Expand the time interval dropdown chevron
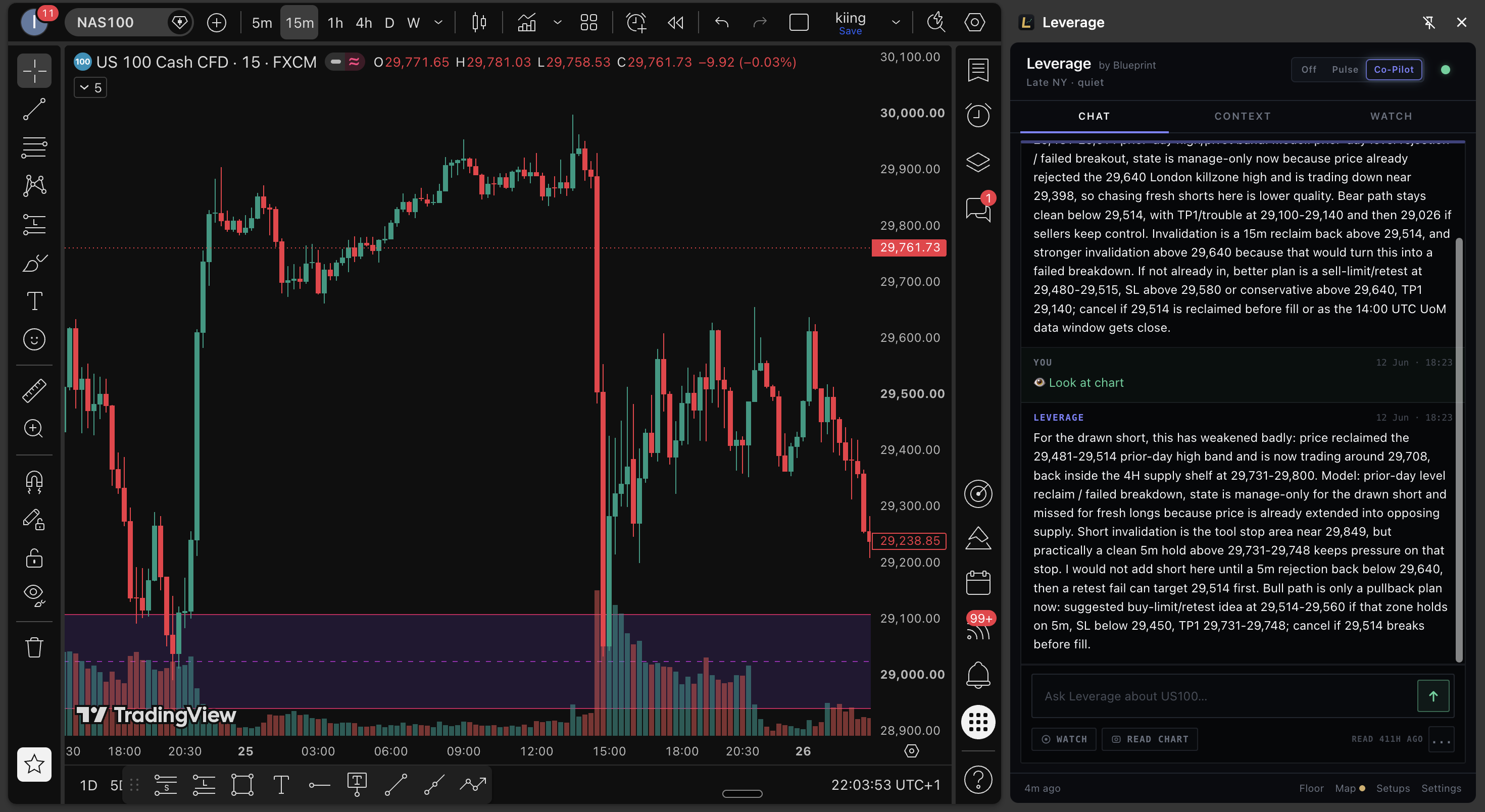The image size is (1485, 812). click(438, 23)
